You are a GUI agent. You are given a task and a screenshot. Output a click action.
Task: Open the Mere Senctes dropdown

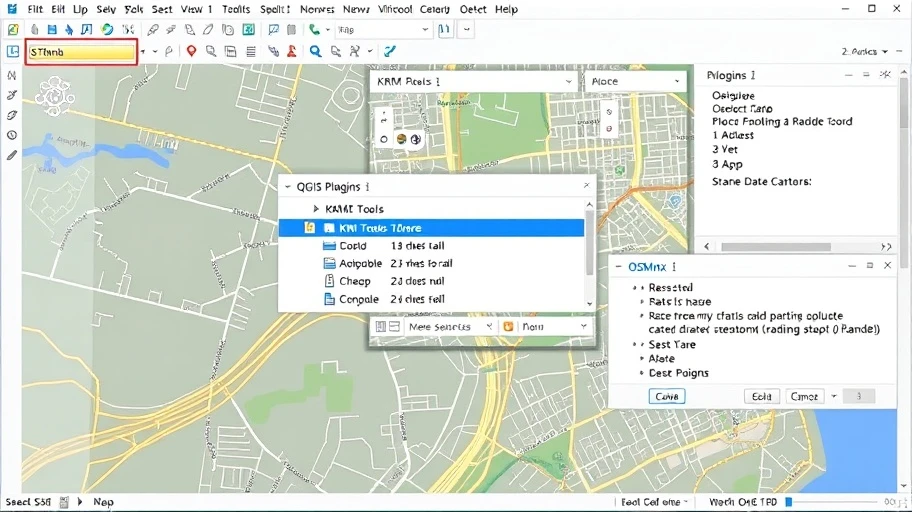pyautogui.click(x=450, y=326)
